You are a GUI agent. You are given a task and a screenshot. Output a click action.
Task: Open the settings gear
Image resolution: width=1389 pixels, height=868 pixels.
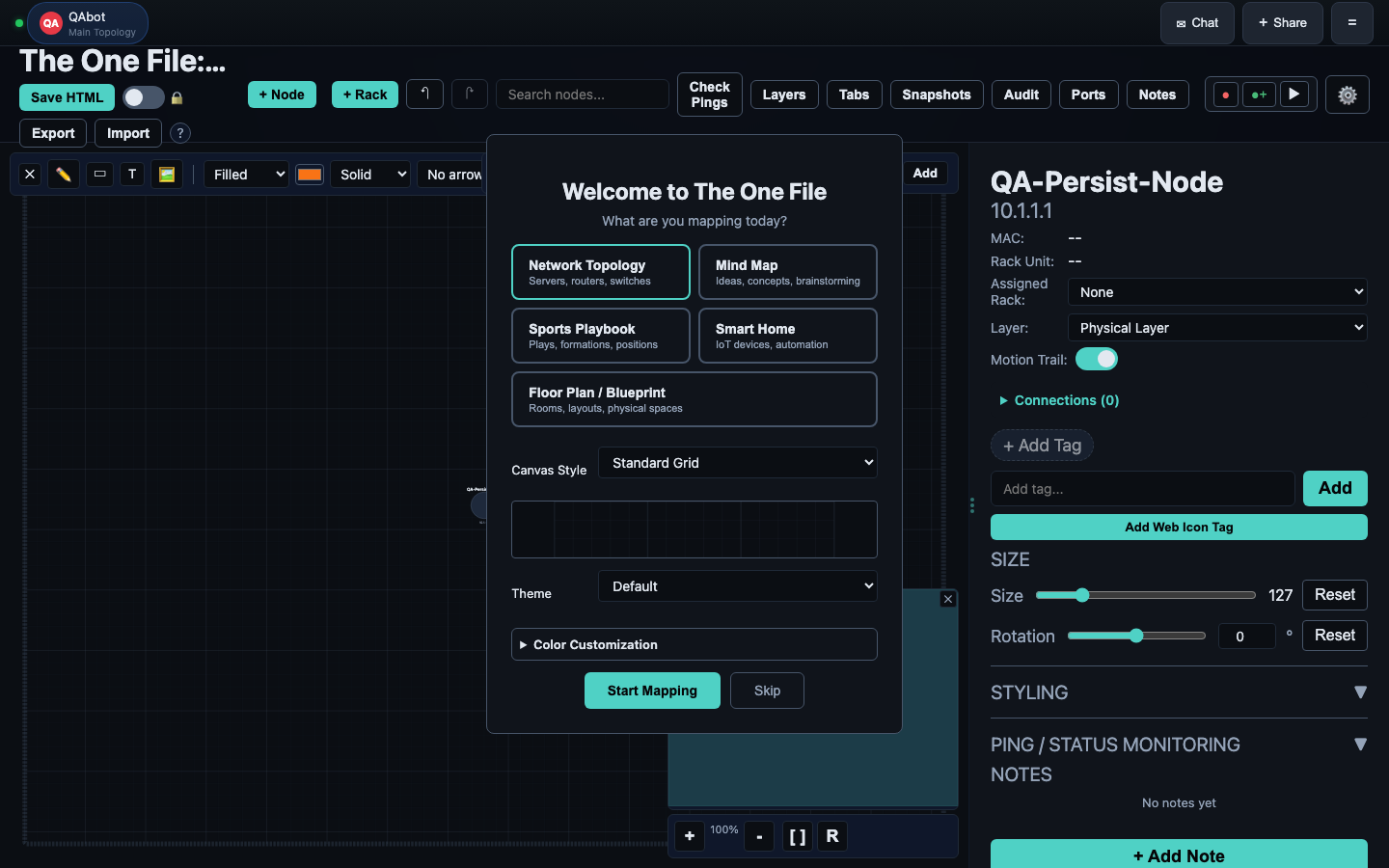click(x=1348, y=95)
